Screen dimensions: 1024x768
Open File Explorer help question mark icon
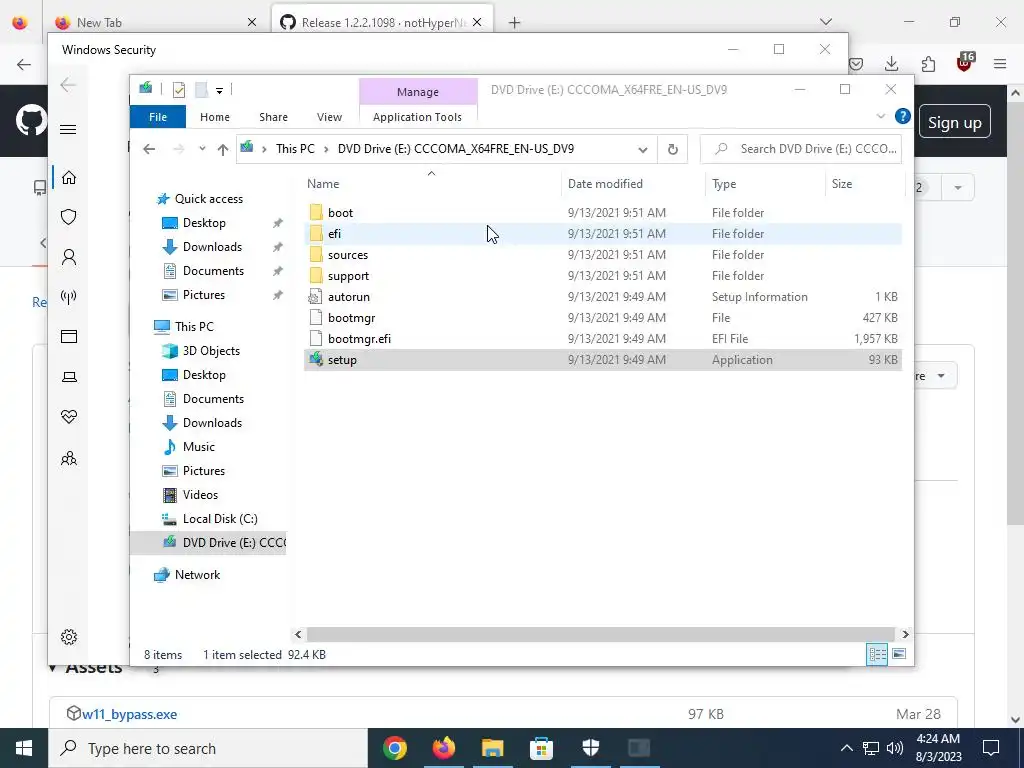tap(903, 116)
